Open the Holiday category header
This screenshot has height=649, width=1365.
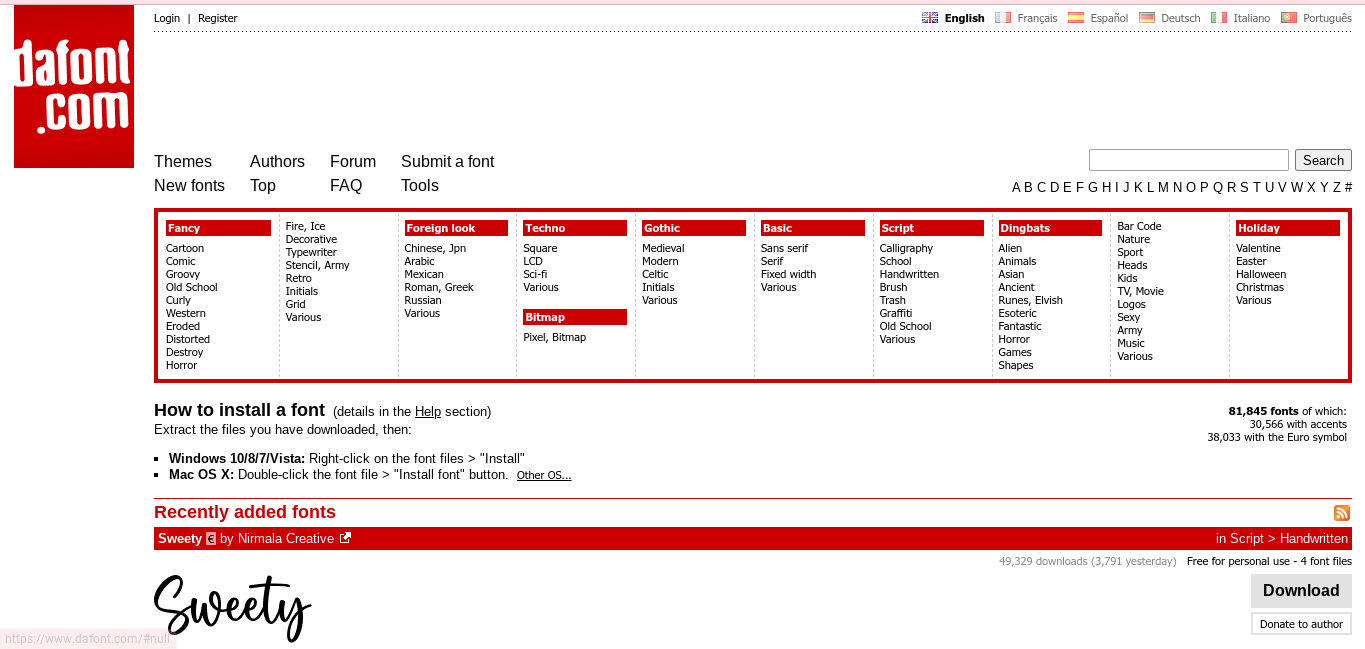[x=1288, y=228]
